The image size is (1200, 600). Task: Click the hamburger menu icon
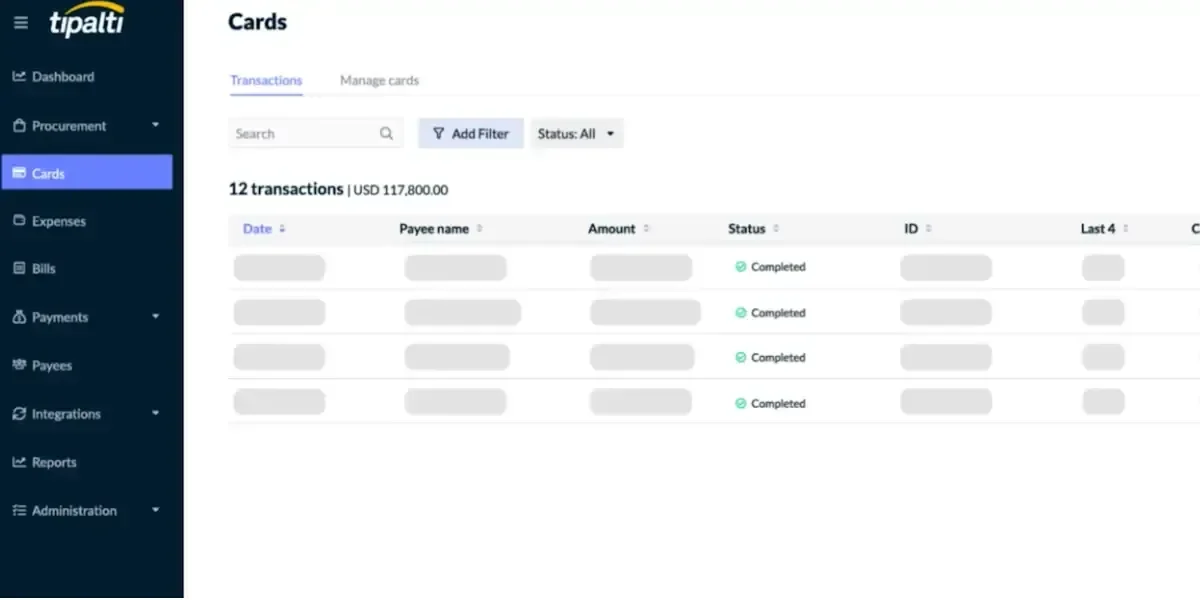[x=20, y=22]
